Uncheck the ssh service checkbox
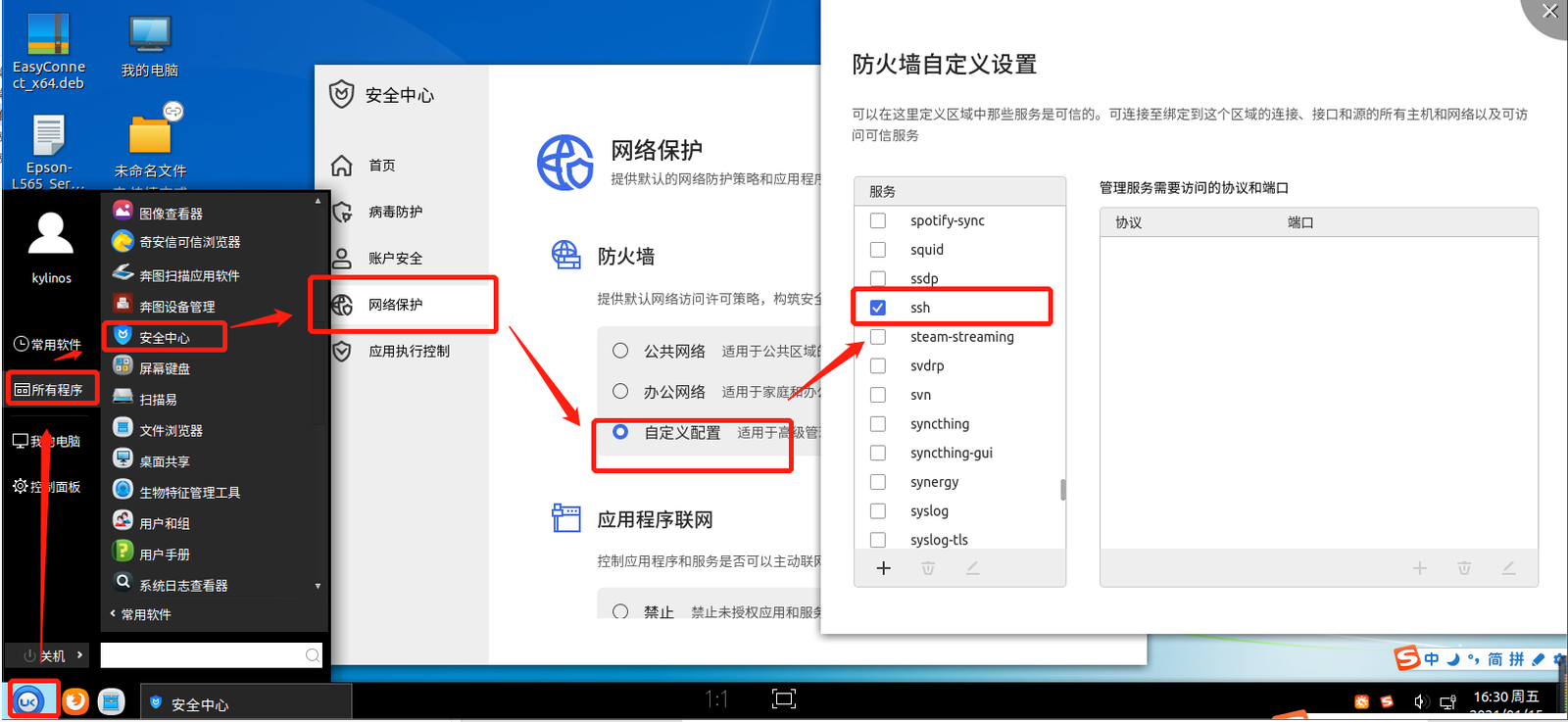 click(878, 308)
